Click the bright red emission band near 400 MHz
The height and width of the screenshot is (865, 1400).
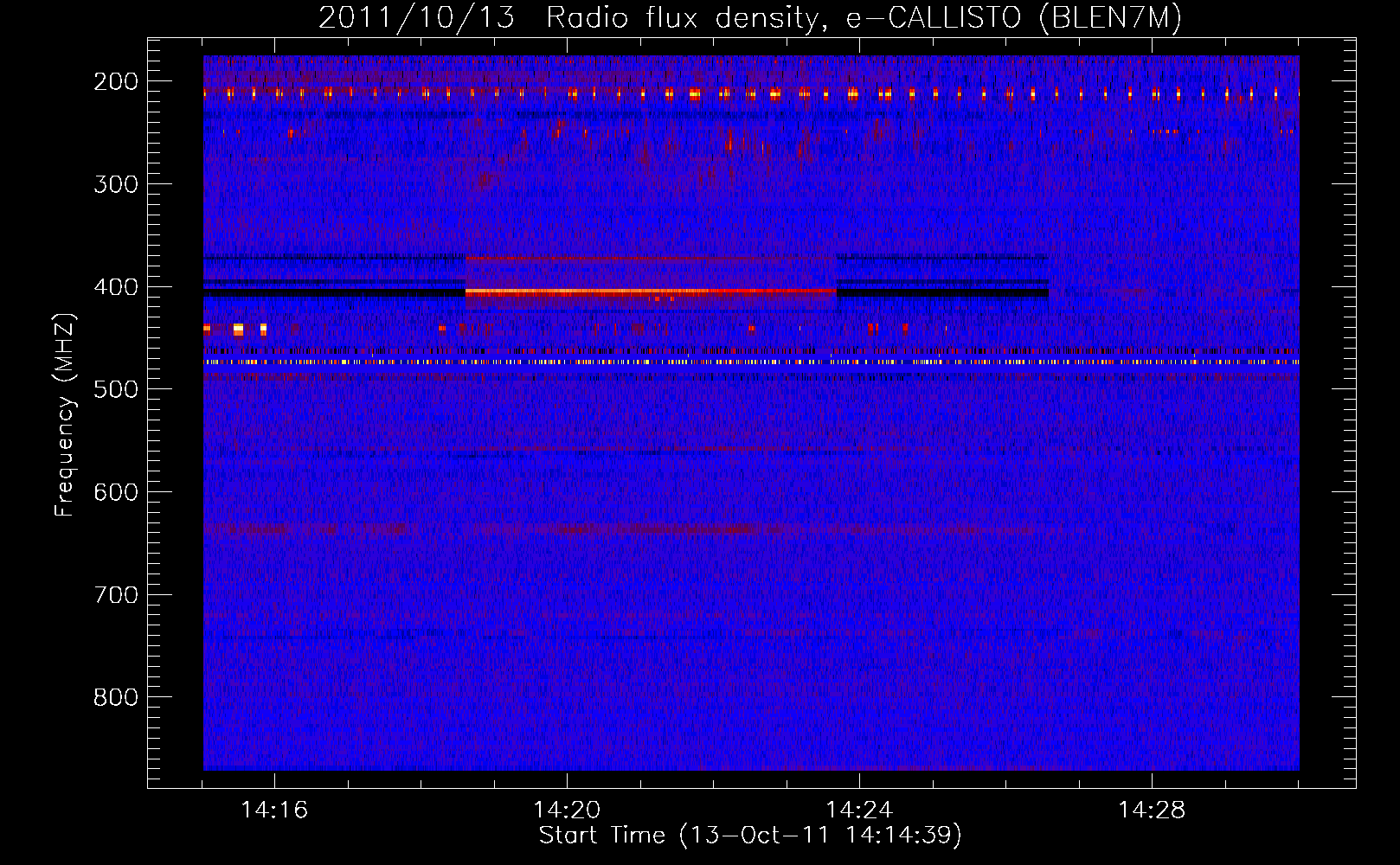coord(651,293)
